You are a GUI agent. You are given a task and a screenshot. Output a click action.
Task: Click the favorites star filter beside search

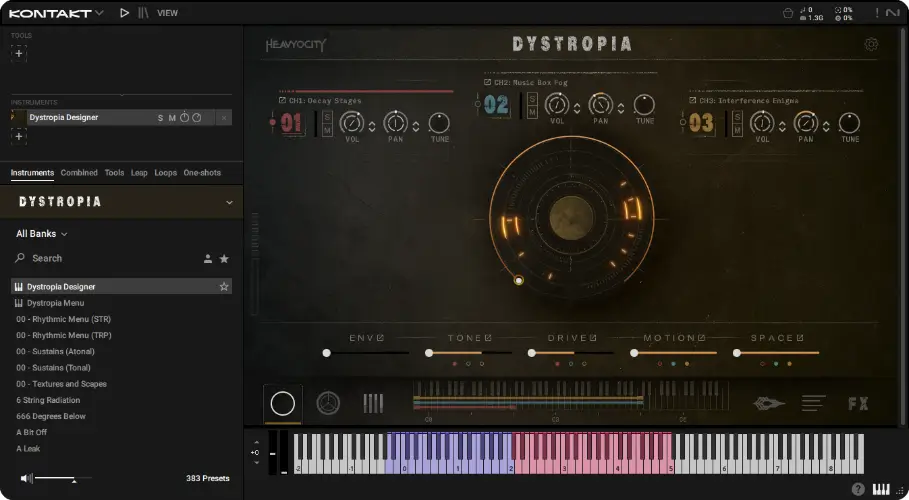(x=224, y=259)
